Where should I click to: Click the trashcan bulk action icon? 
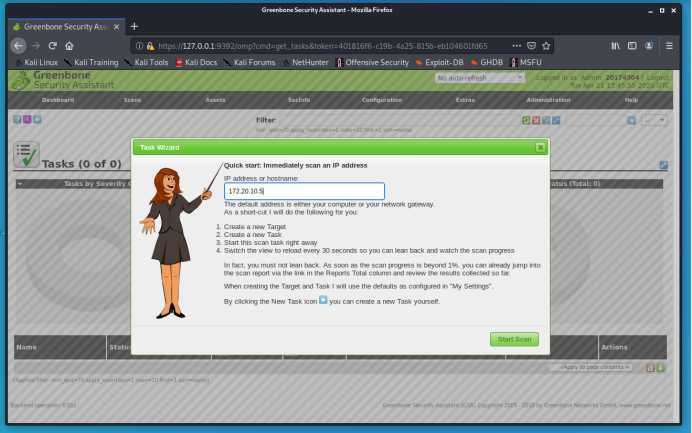(x=651, y=368)
